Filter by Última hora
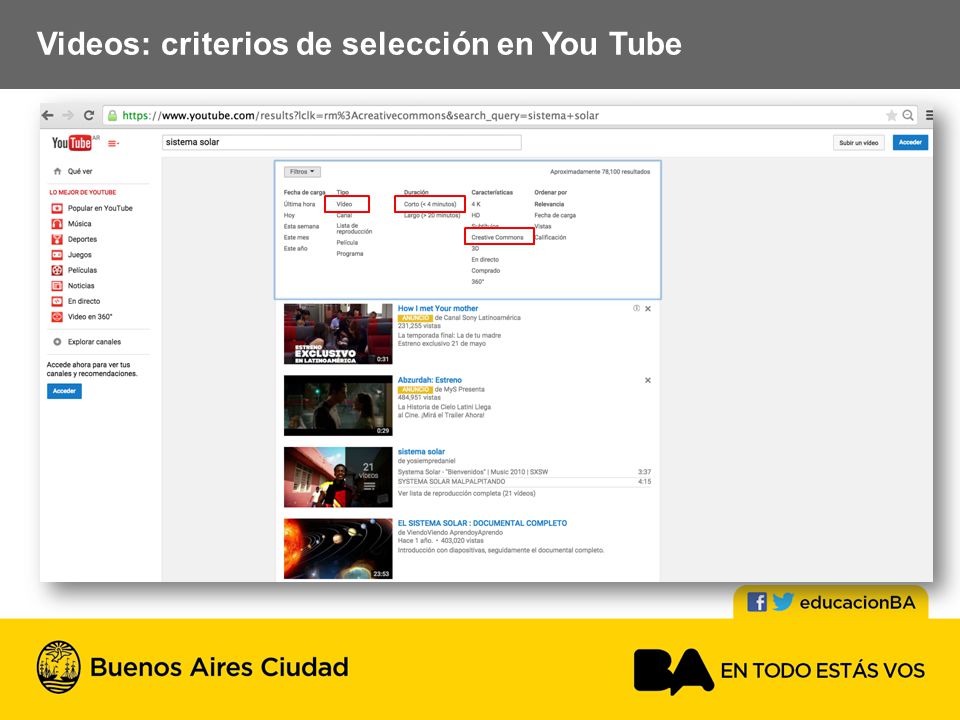Image resolution: width=960 pixels, height=720 pixels. (x=299, y=204)
